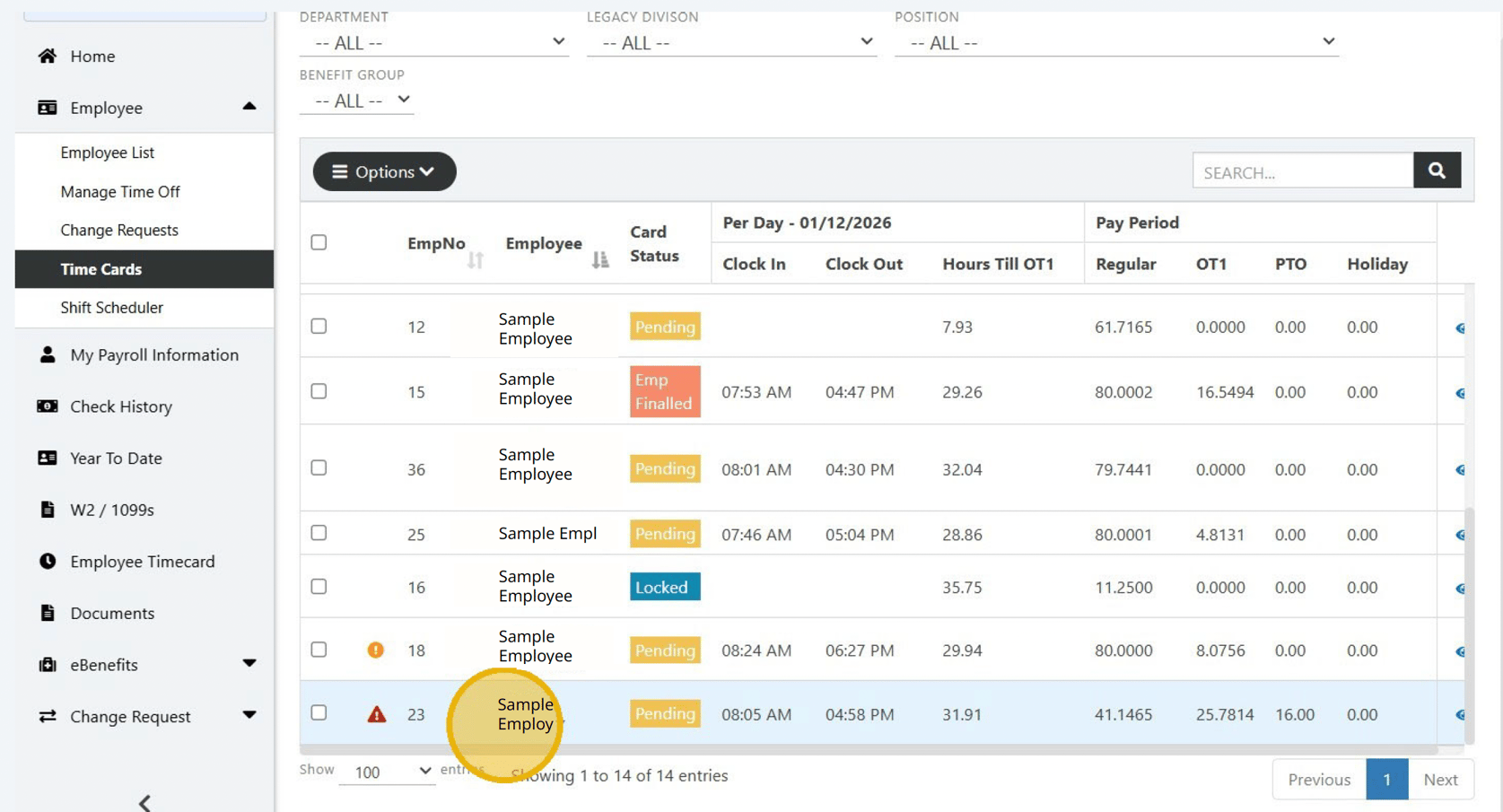1503x812 pixels.
Task: View time card eye icon for employee 25
Action: (x=1460, y=535)
